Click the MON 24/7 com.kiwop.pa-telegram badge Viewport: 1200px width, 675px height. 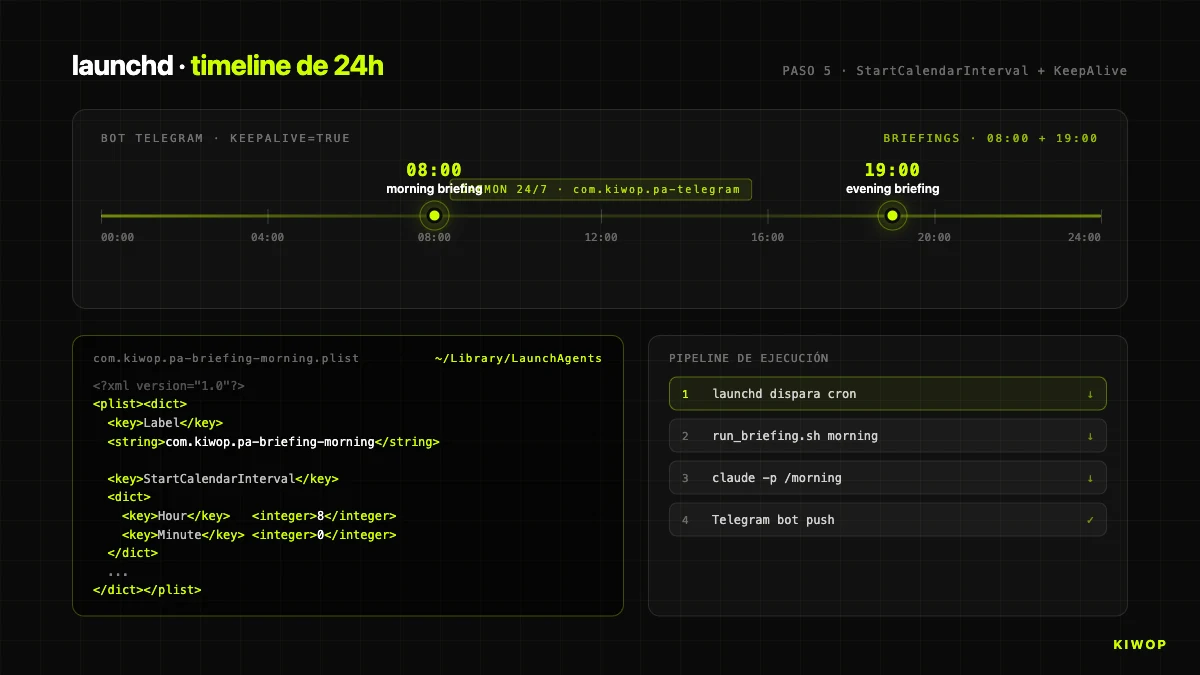(601, 189)
